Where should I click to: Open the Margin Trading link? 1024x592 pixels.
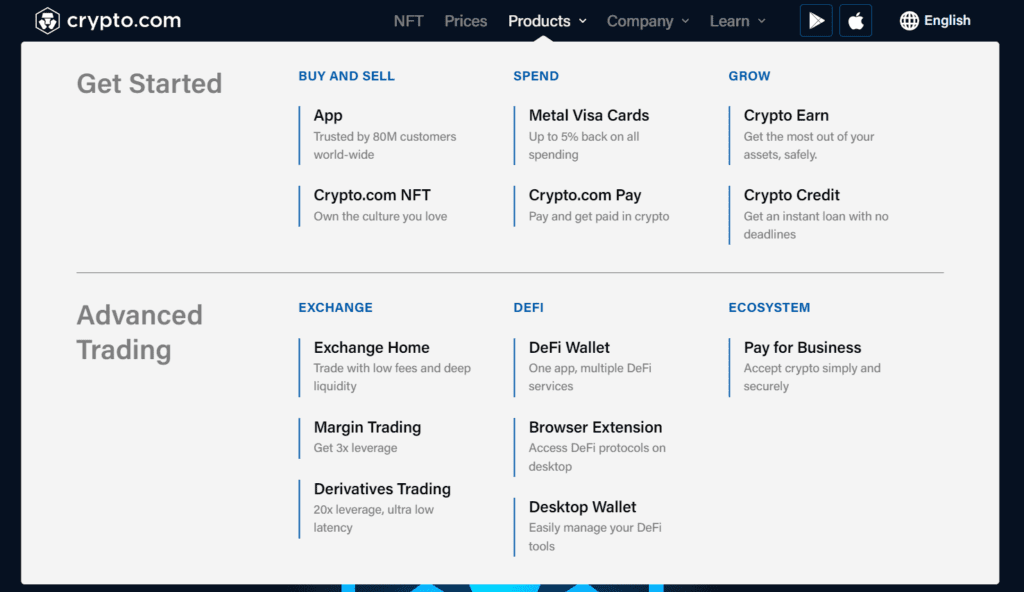367,427
